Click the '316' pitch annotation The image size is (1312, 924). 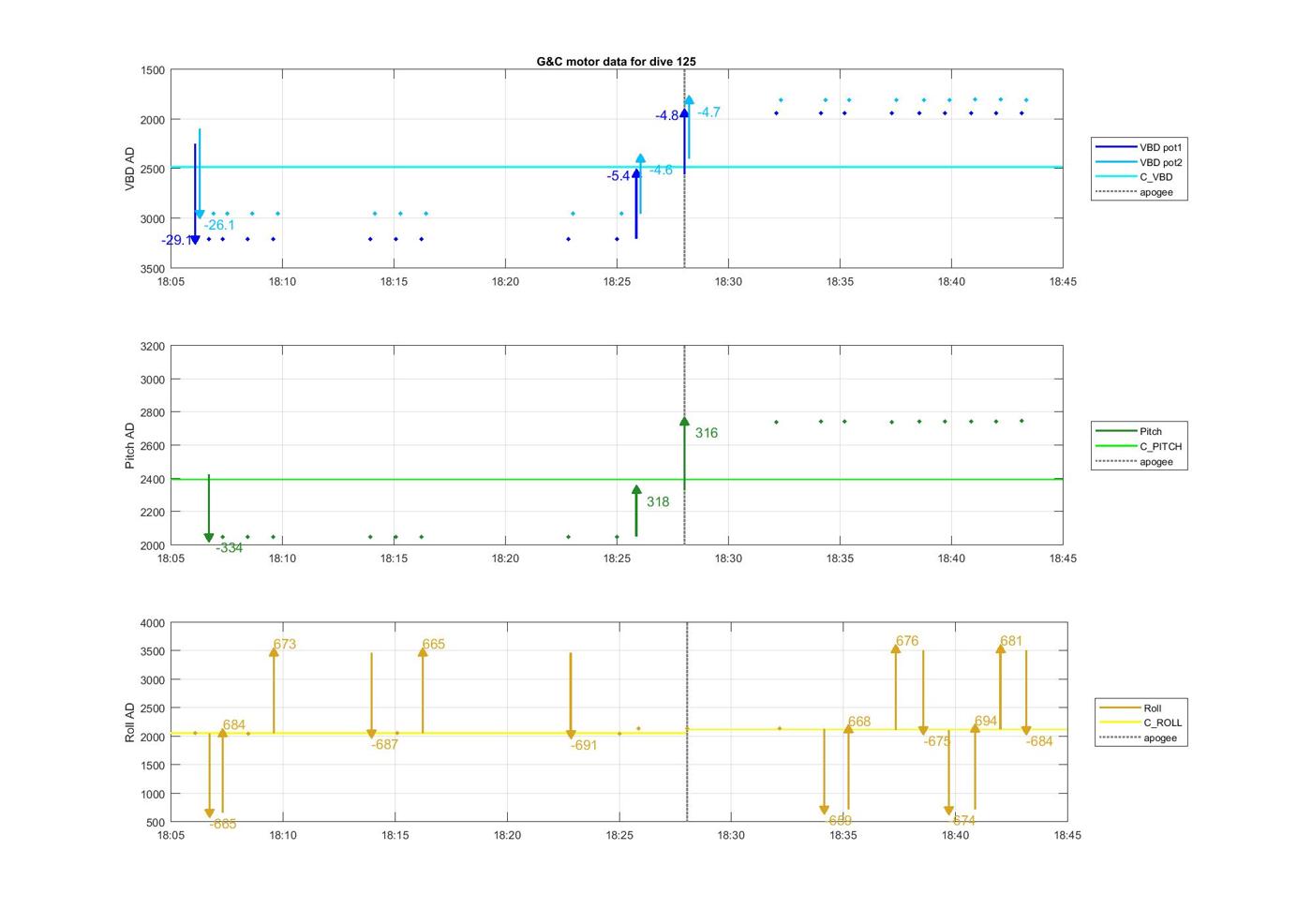(707, 433)
